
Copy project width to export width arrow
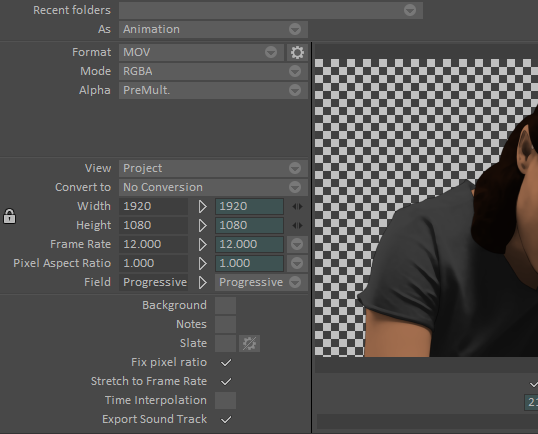tap(202, 207)
